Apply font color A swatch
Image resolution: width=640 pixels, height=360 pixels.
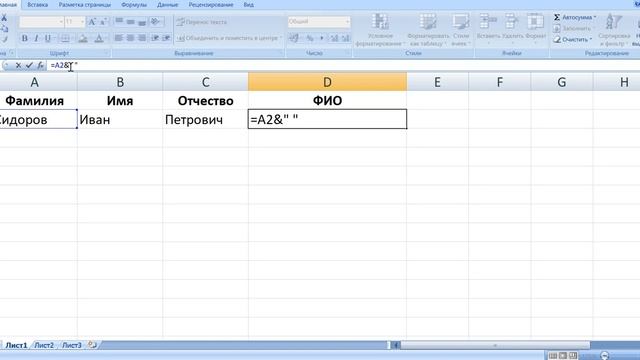tap(99, 38)
